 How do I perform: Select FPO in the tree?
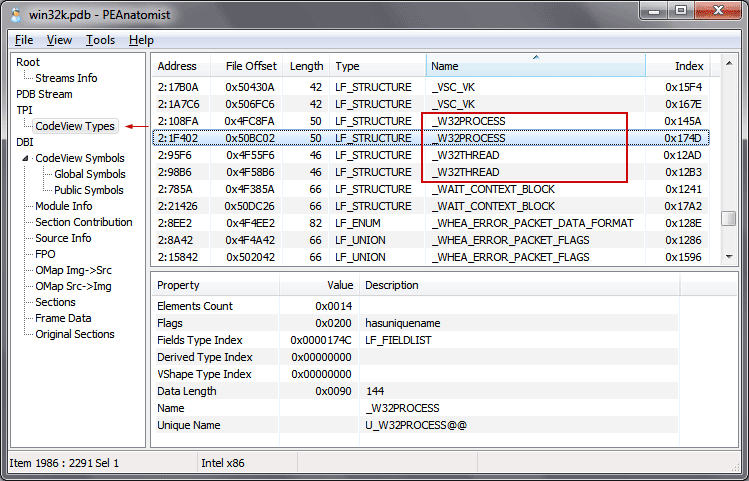45,254
